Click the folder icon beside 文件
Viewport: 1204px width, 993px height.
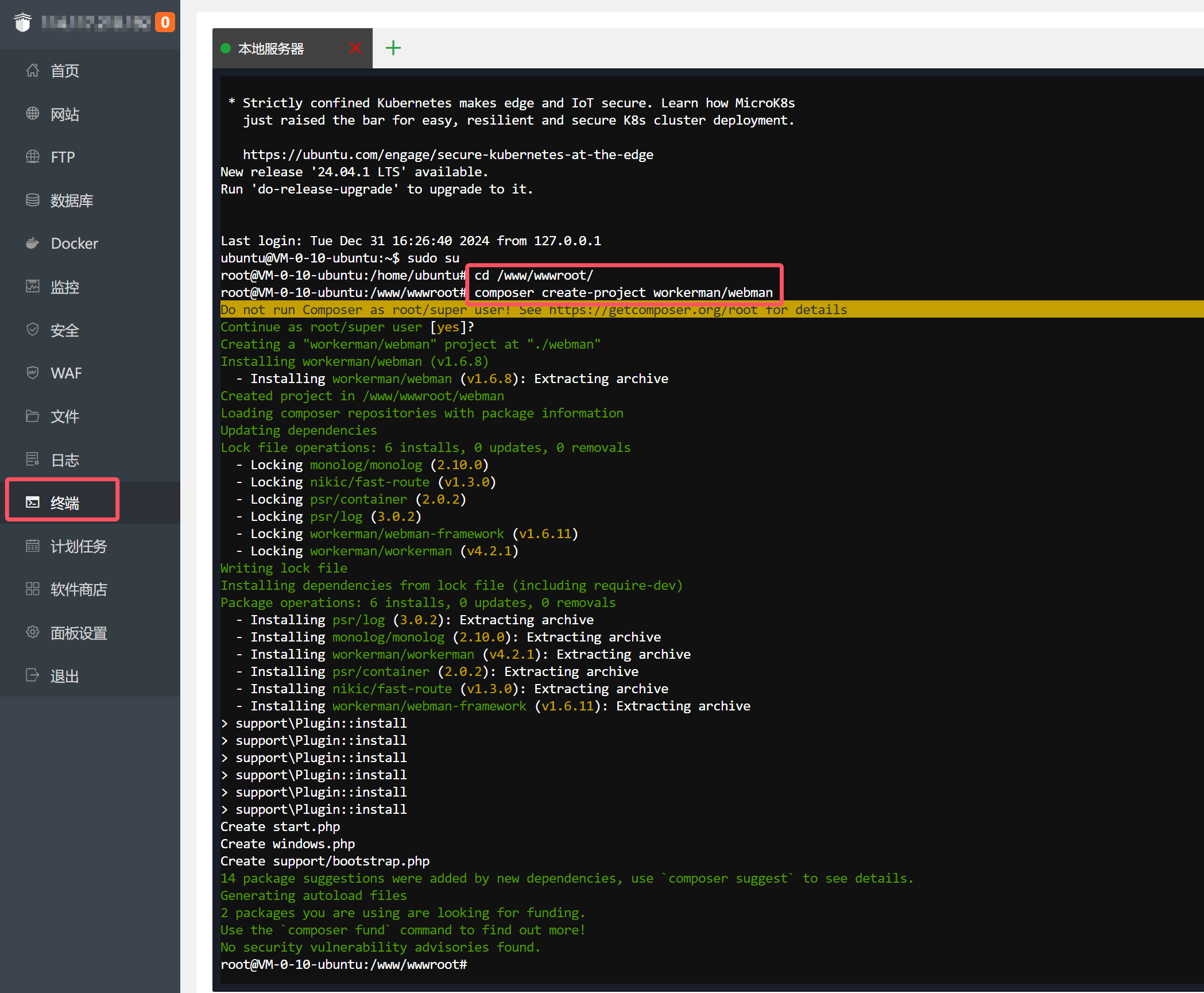[33, 416]
